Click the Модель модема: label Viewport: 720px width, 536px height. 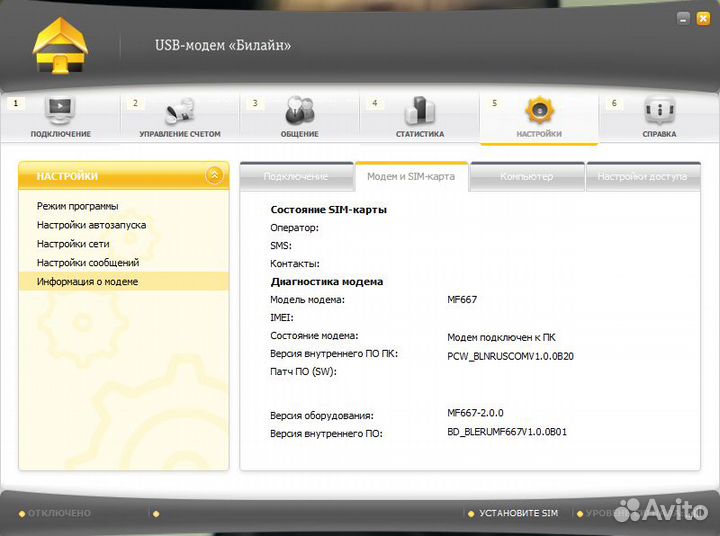(x=307, y=300)
